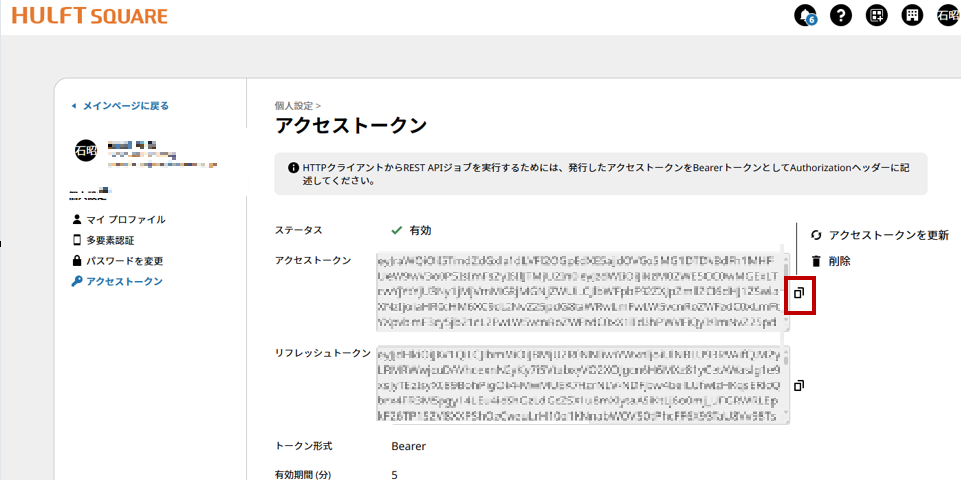Click the sidebar profile avatar circle
961x480 pixels.
pyautogui.click(x=86, y=151)
